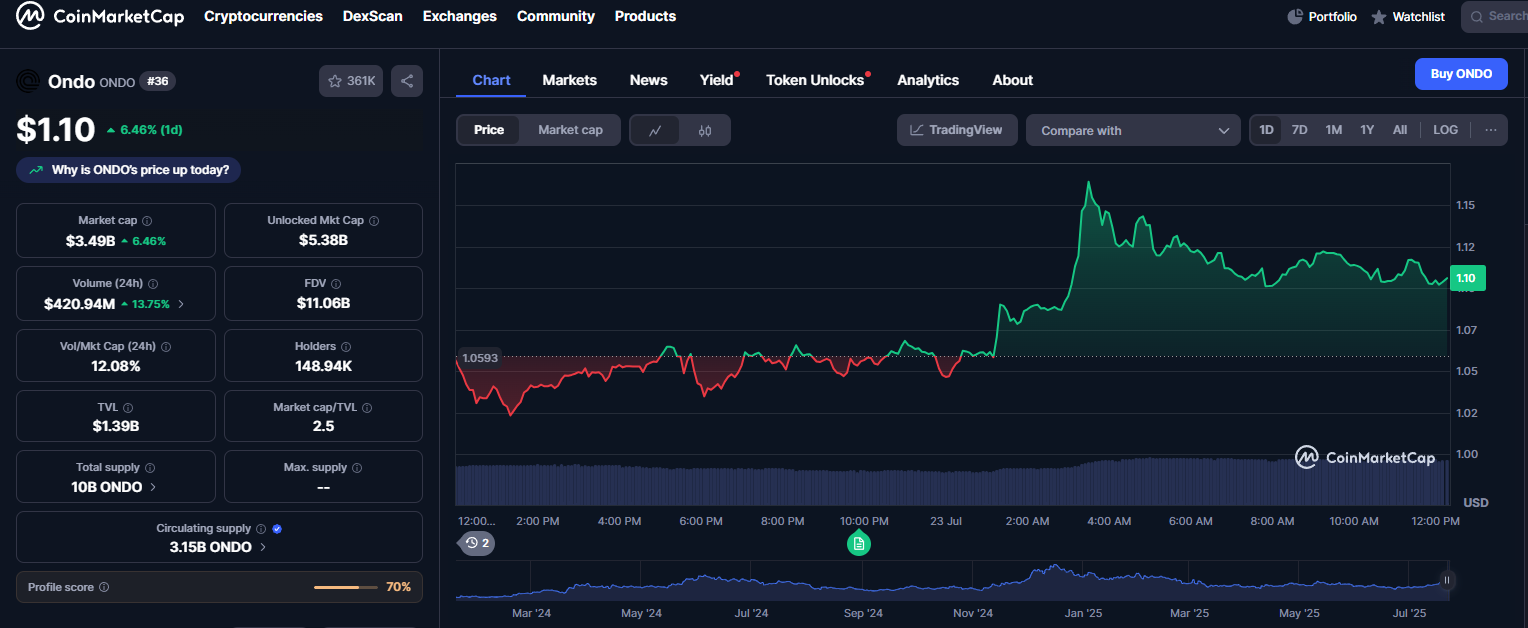This screenshot has height=628, width=1528.
Task: Click the 148.94K Holders value
Action: 323,366
